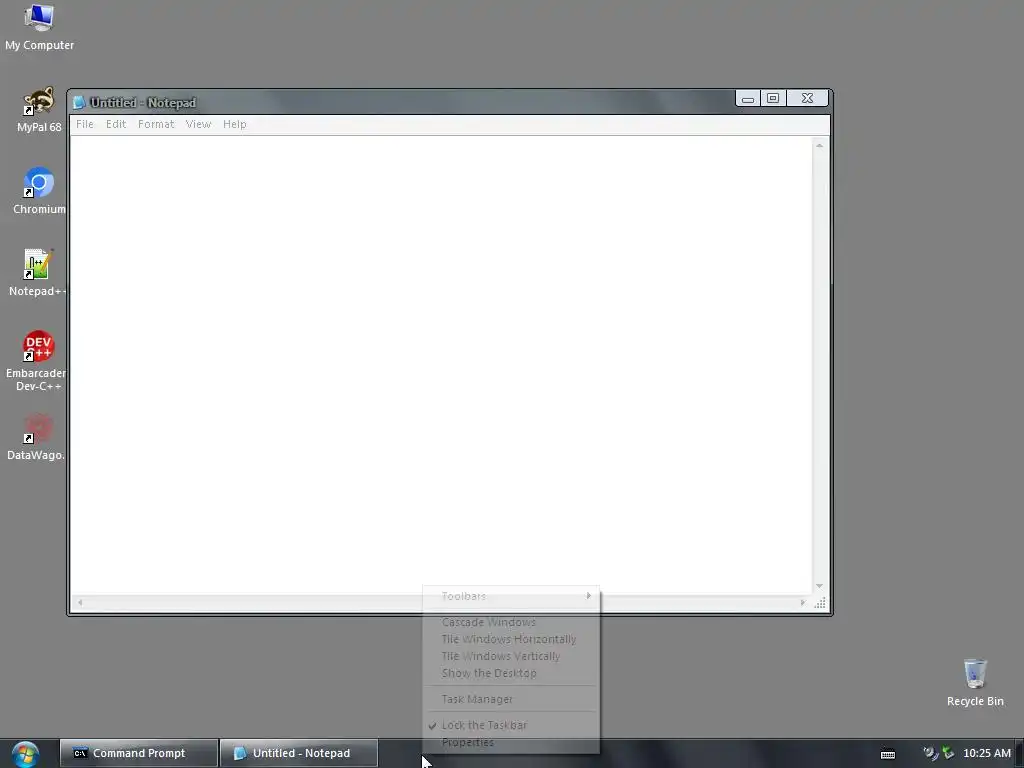Click the Notepad title bar icon
This screenshot has width=1024, height=768.
click(x=79, y=103)
